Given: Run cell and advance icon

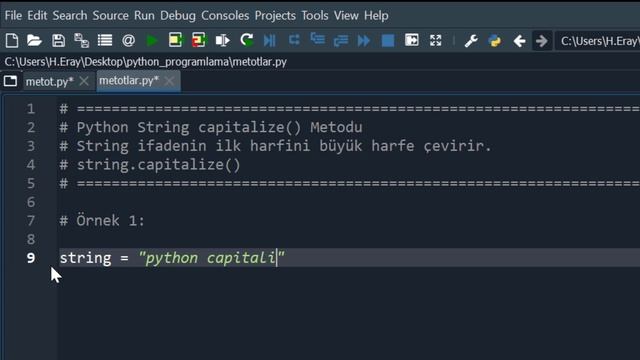Looking at the screenshot, I should (x=199, y=40).
